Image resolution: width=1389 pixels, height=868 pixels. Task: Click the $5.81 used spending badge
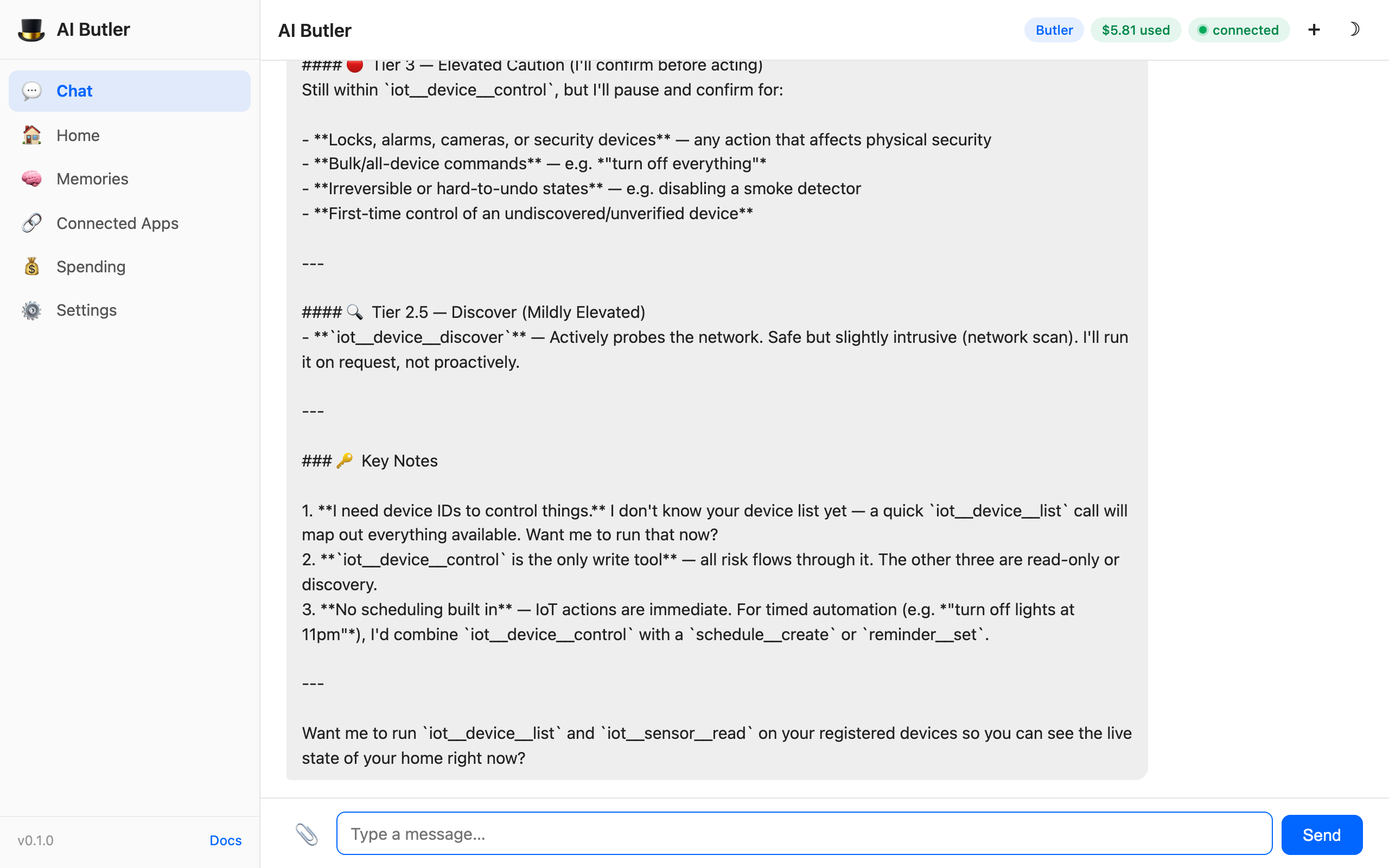pyautogui.click(x=1135, y=30)
